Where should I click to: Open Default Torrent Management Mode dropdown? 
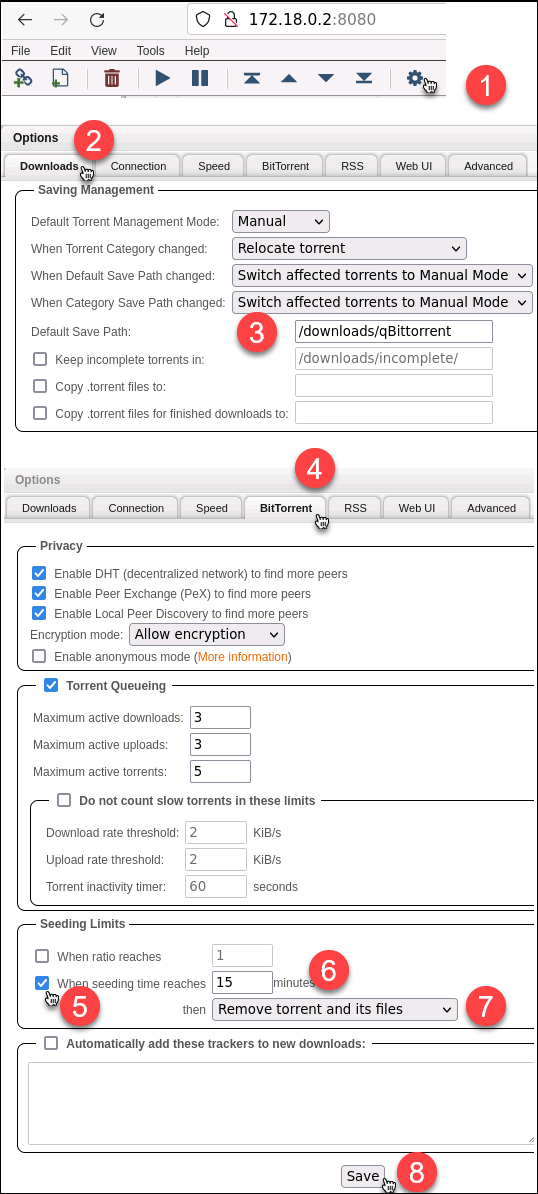point(281,222)
